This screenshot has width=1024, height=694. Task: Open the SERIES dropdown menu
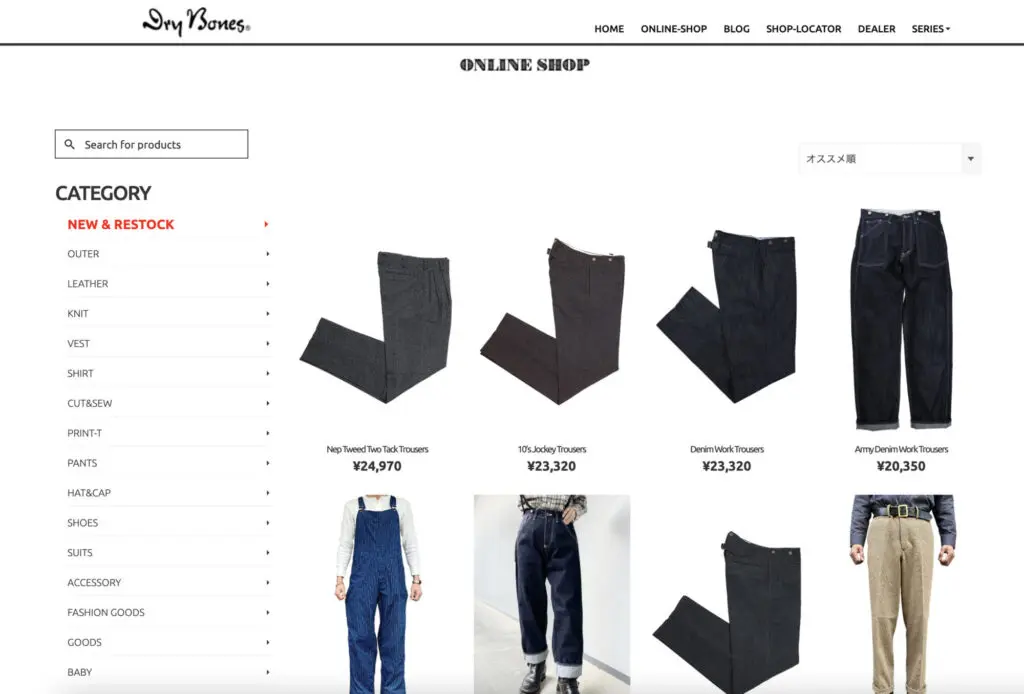tap(931, 29)
